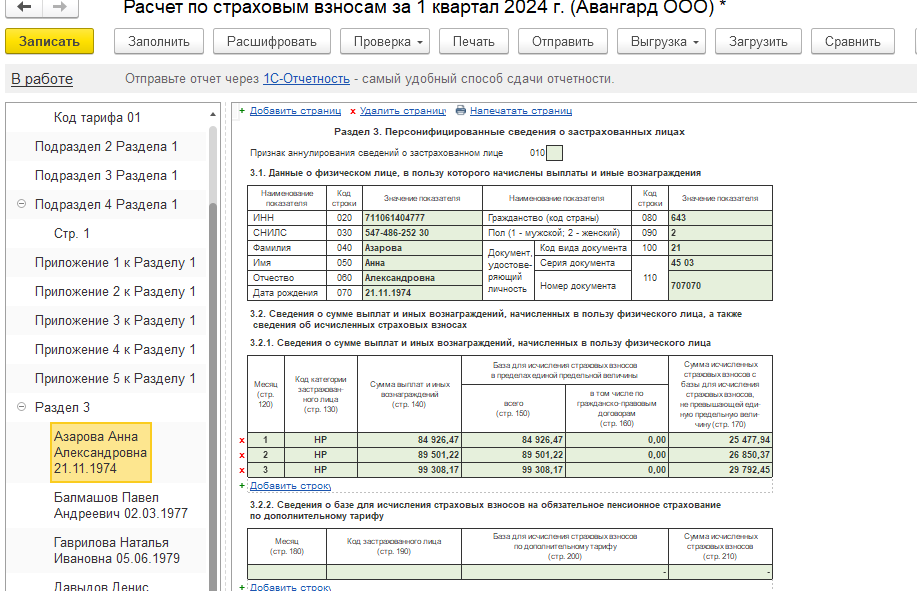Click the empty Месяц стр. 180 cell
The width and height of the screenshot is (917, 591).
coord(287,572)
